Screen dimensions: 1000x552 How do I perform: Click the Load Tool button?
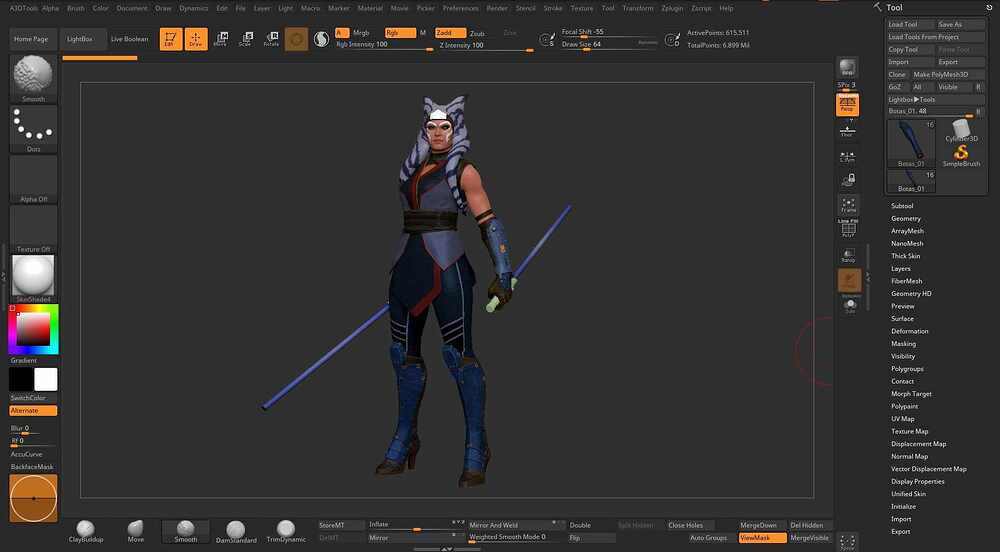click(x=910, y=24)
